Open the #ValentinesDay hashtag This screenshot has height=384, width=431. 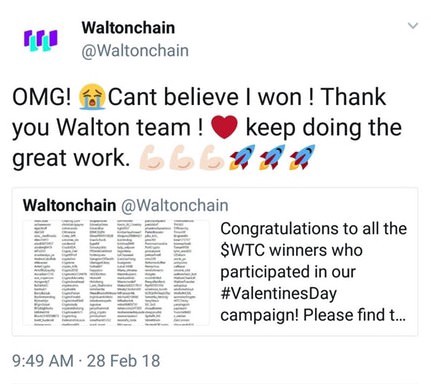tap(278, 293)
